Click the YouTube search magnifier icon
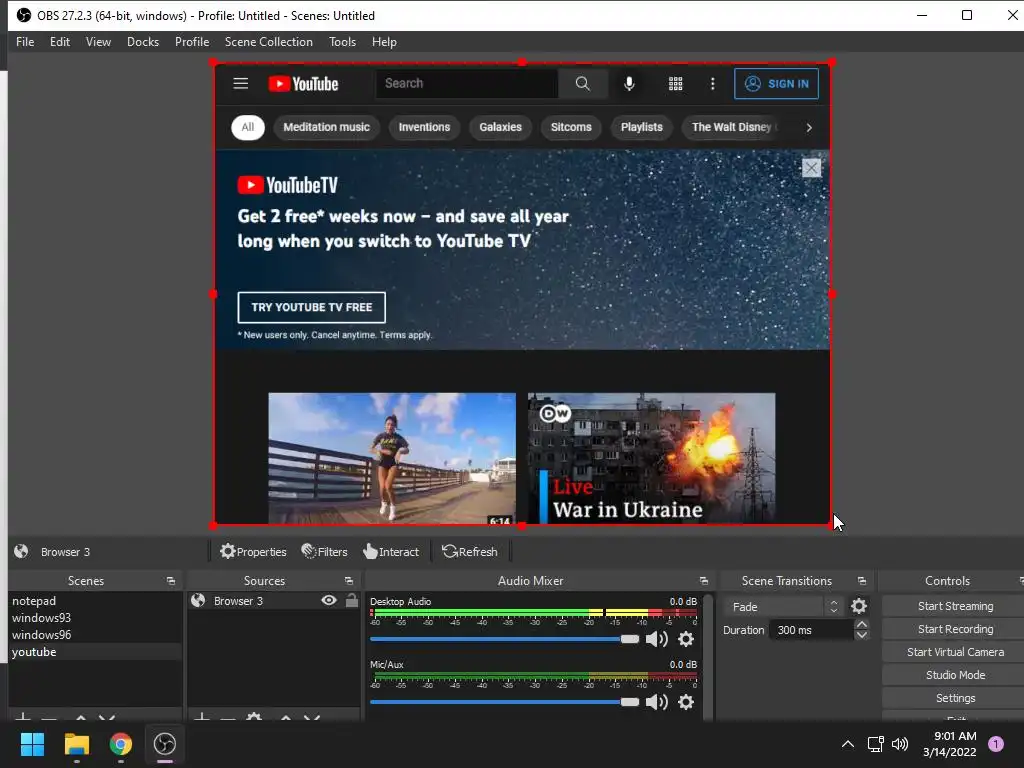 583,84
